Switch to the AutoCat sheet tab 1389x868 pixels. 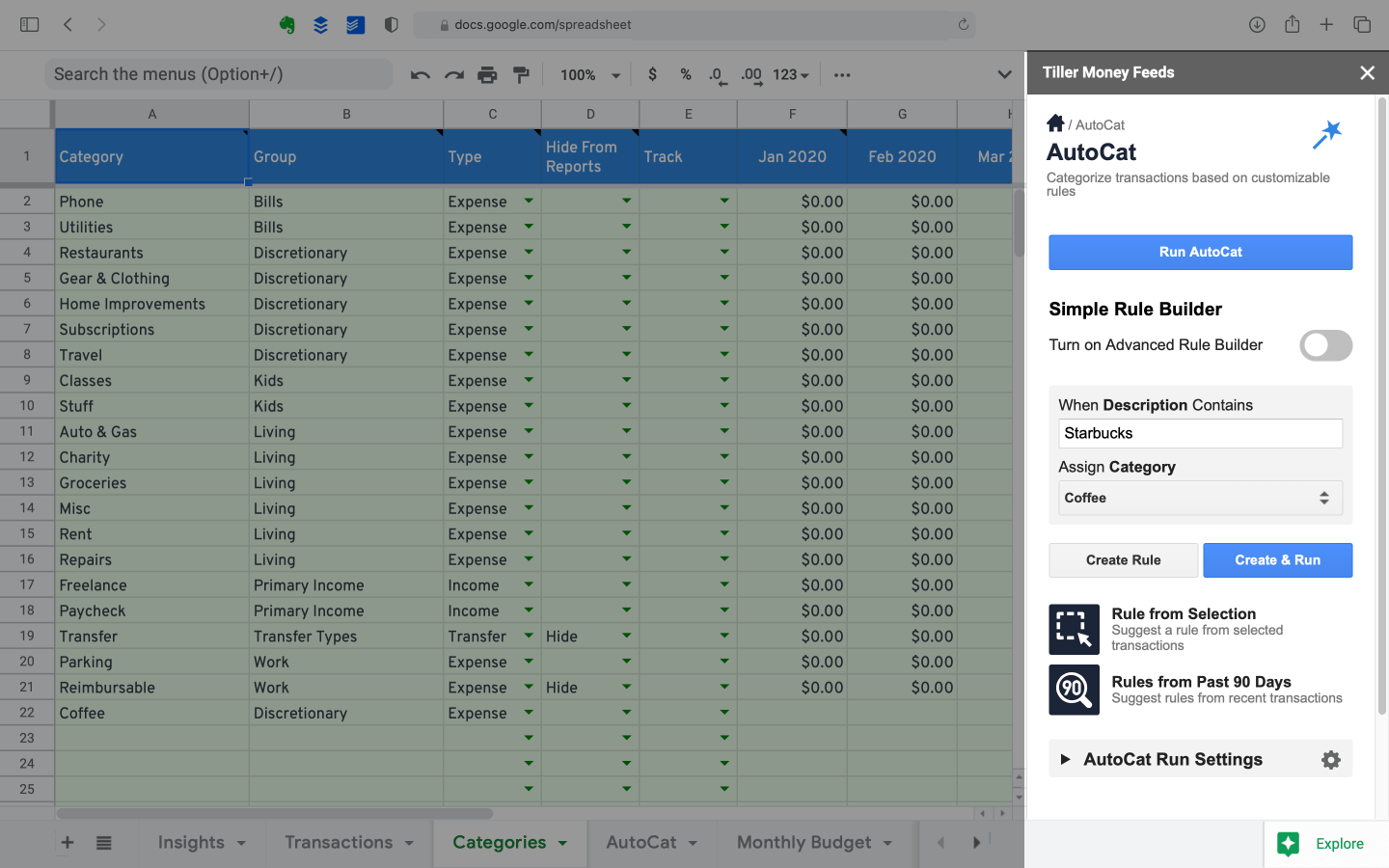coord(641,843)
